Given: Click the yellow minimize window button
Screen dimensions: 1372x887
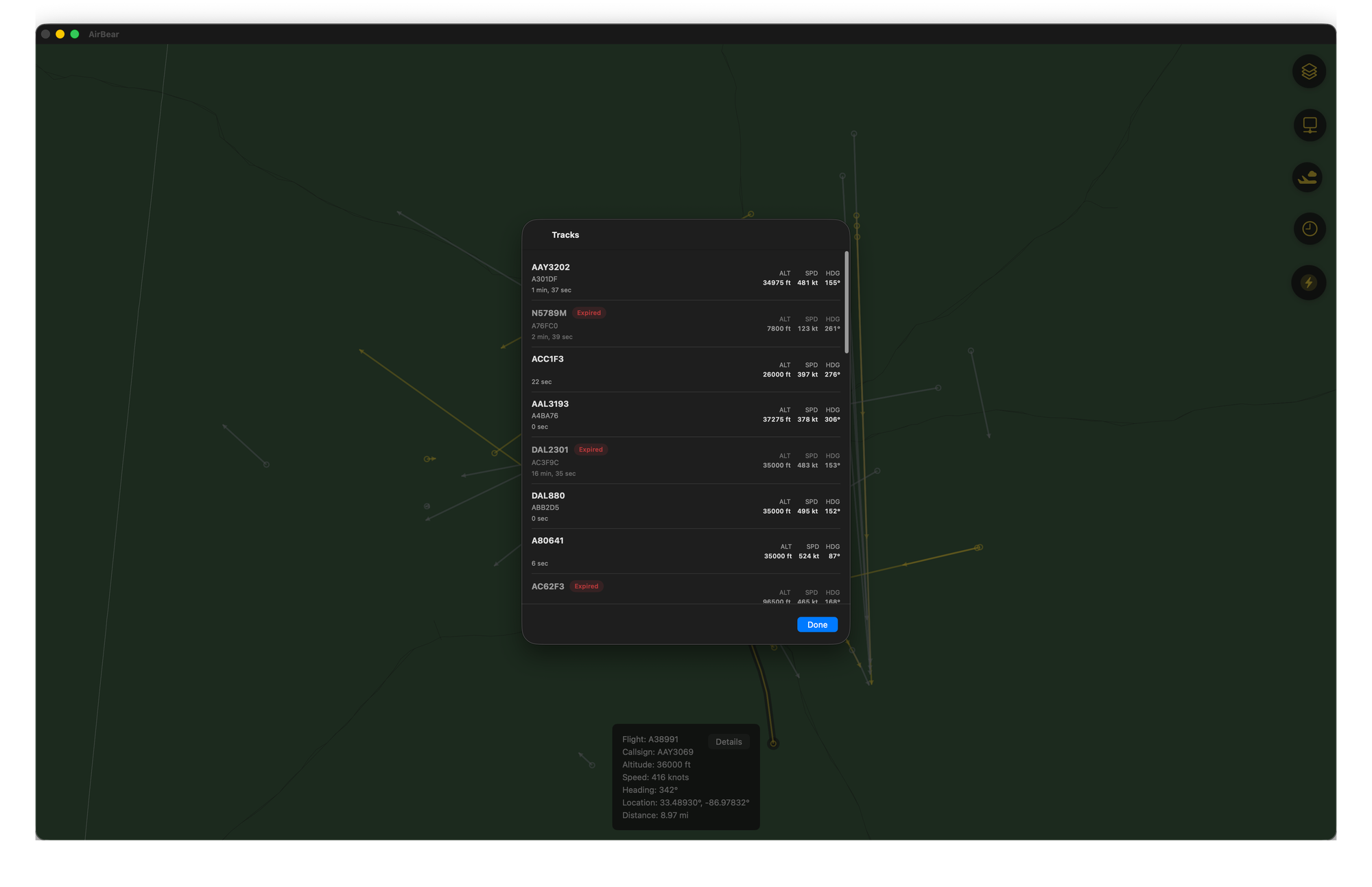Looking at the screenshot, I should coord(60,34).
